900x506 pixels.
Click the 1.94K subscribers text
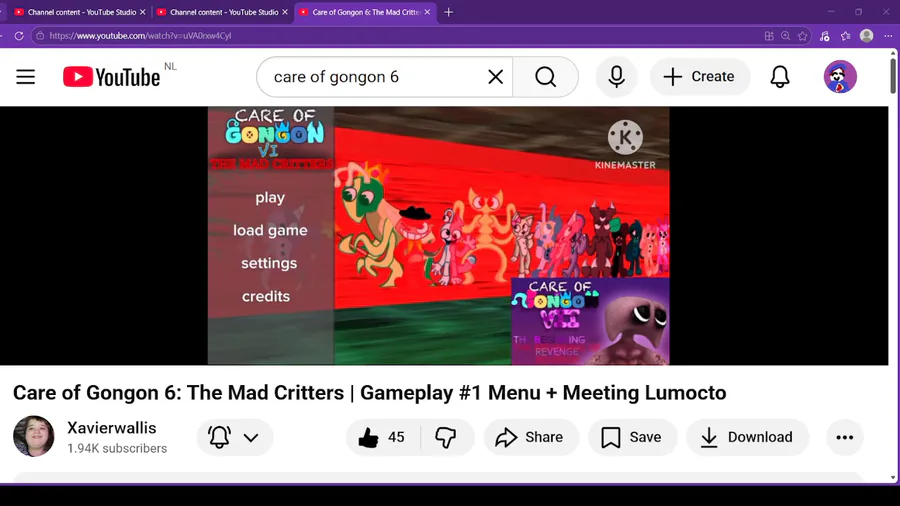tap(117, 448)
